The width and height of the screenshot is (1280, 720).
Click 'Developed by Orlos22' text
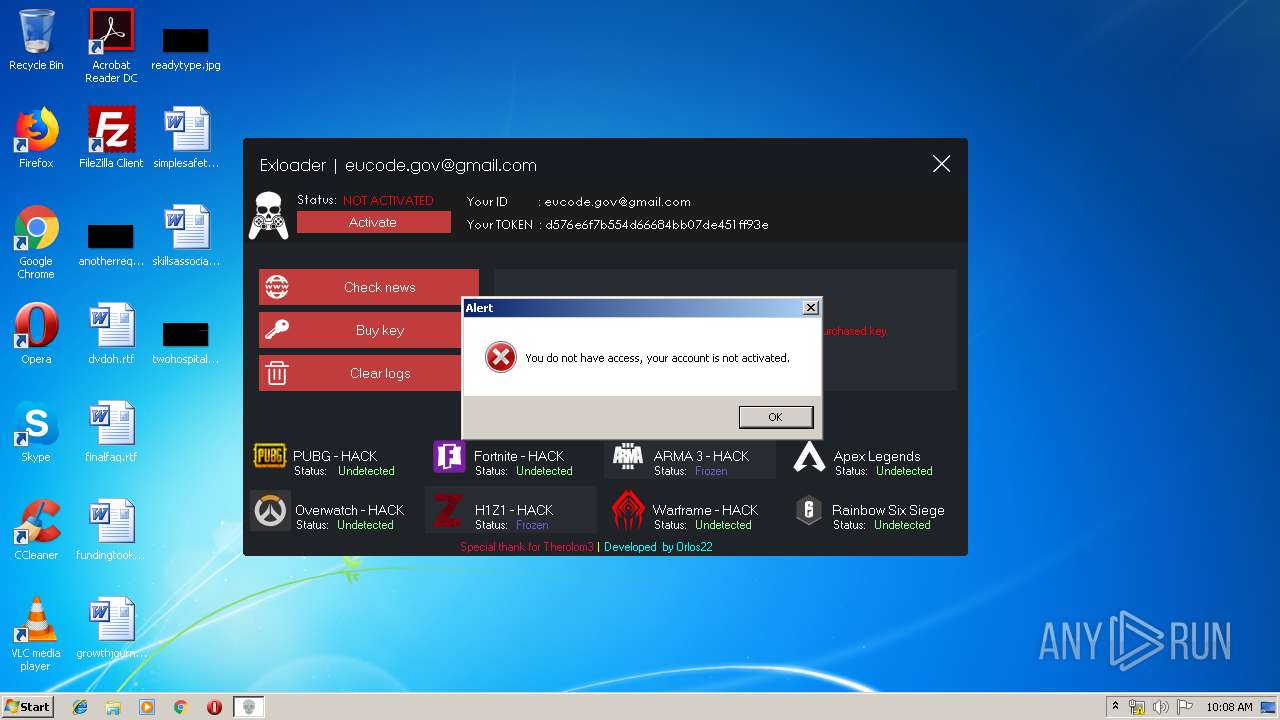tap(658, 547)
